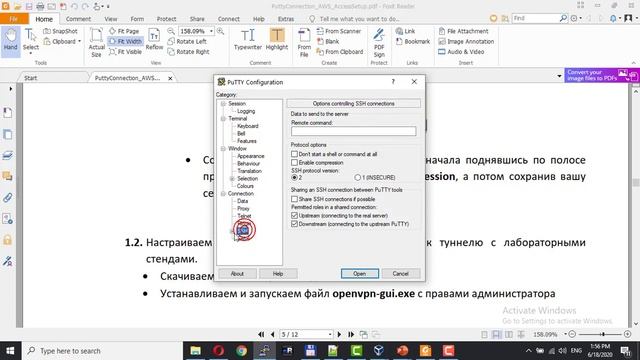Open the Clipboard dropdown arrow

click(x=79, y=41)
